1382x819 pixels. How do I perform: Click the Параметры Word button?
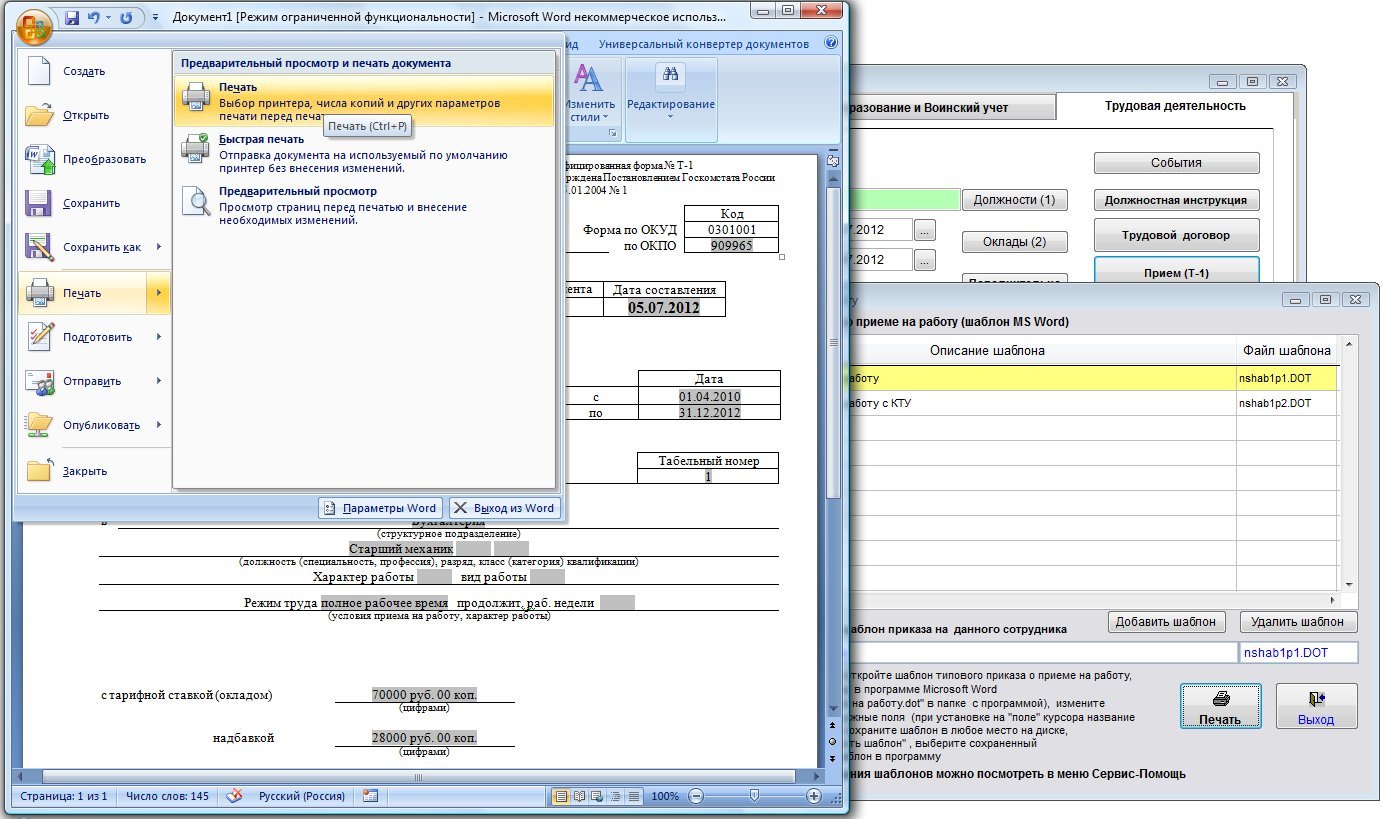click(x=381, y=508)
